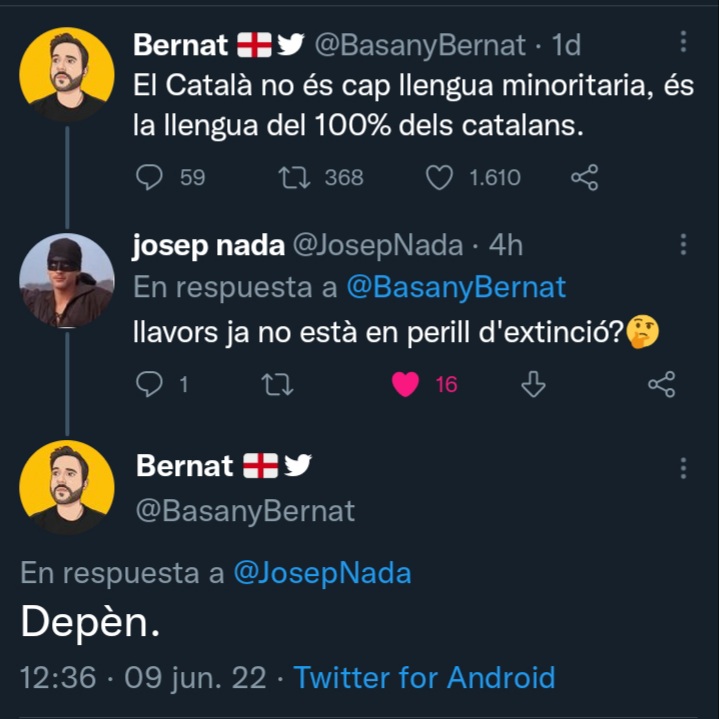Like Bernat's tweet with 1.610 likes

point(440,178)
